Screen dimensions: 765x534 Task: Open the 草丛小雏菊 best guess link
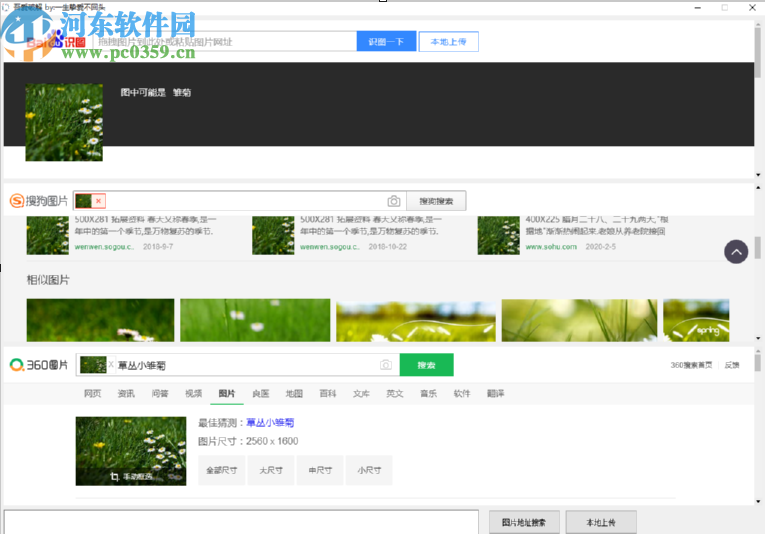270,423
